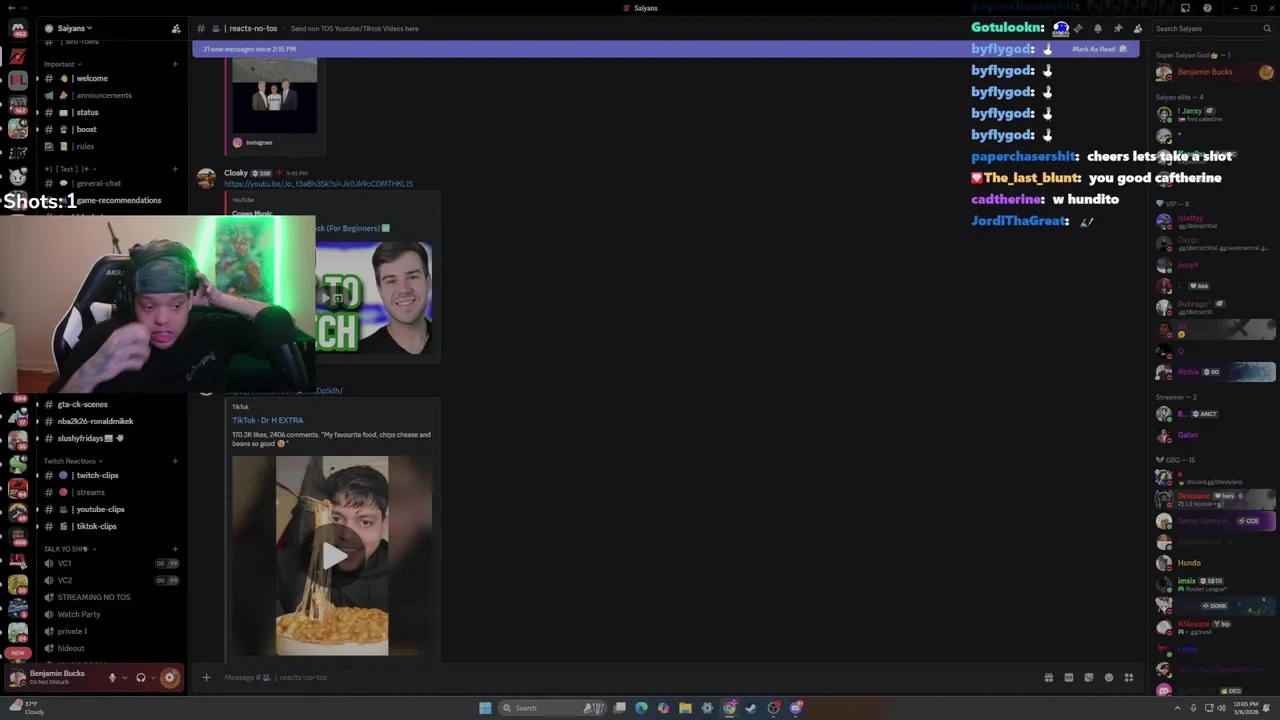Click the plus attachment button in message bar

point(206,678)
